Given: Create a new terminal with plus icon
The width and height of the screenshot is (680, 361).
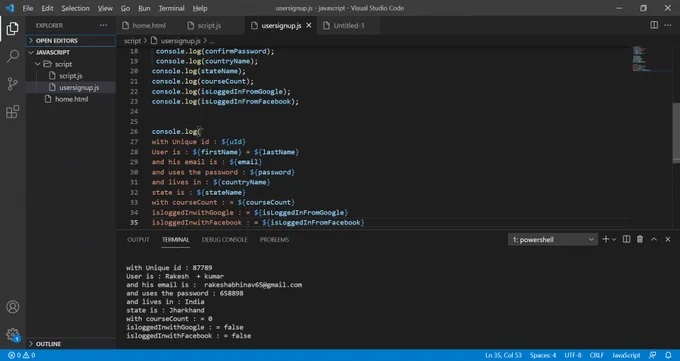Looking at the screenshot, I should [x=606, y=240].
